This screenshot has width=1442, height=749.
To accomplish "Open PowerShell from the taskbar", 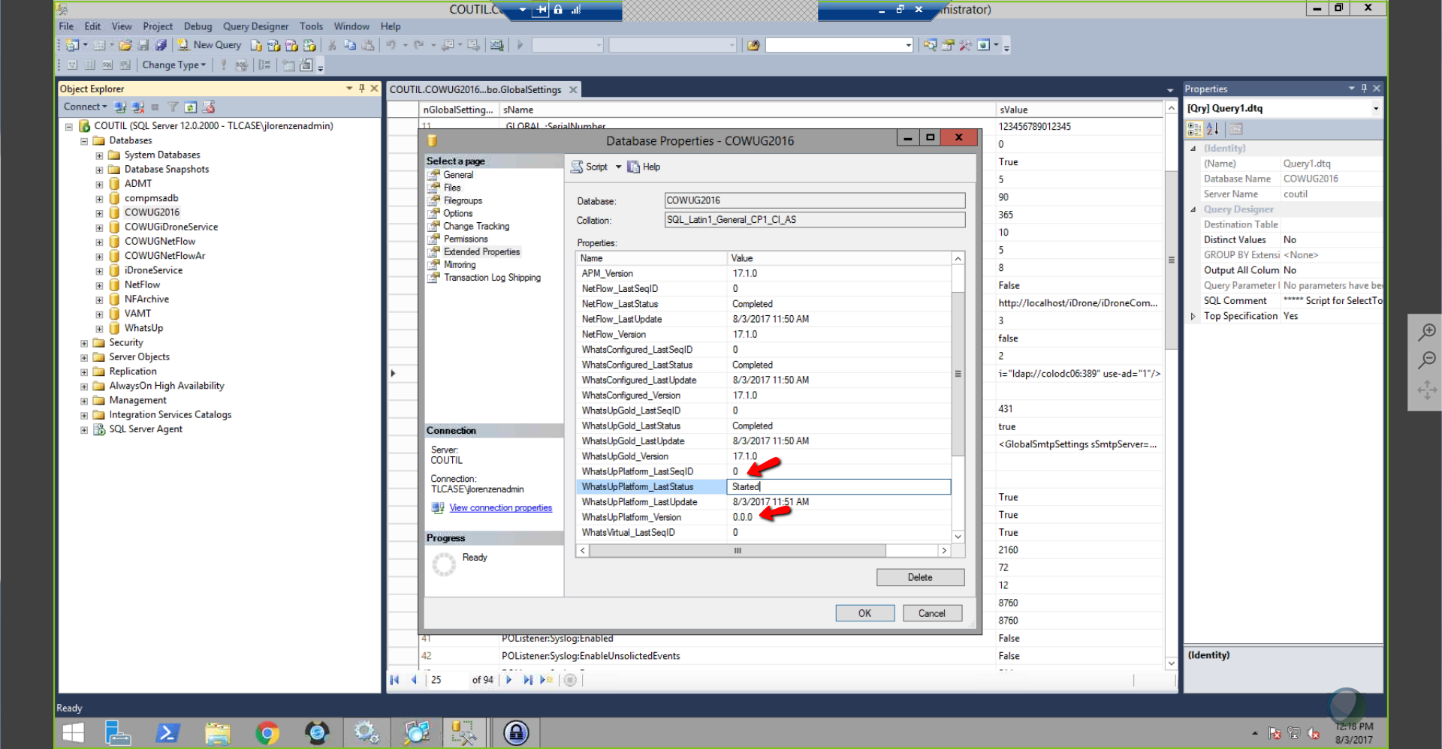I will coord(167,733).
